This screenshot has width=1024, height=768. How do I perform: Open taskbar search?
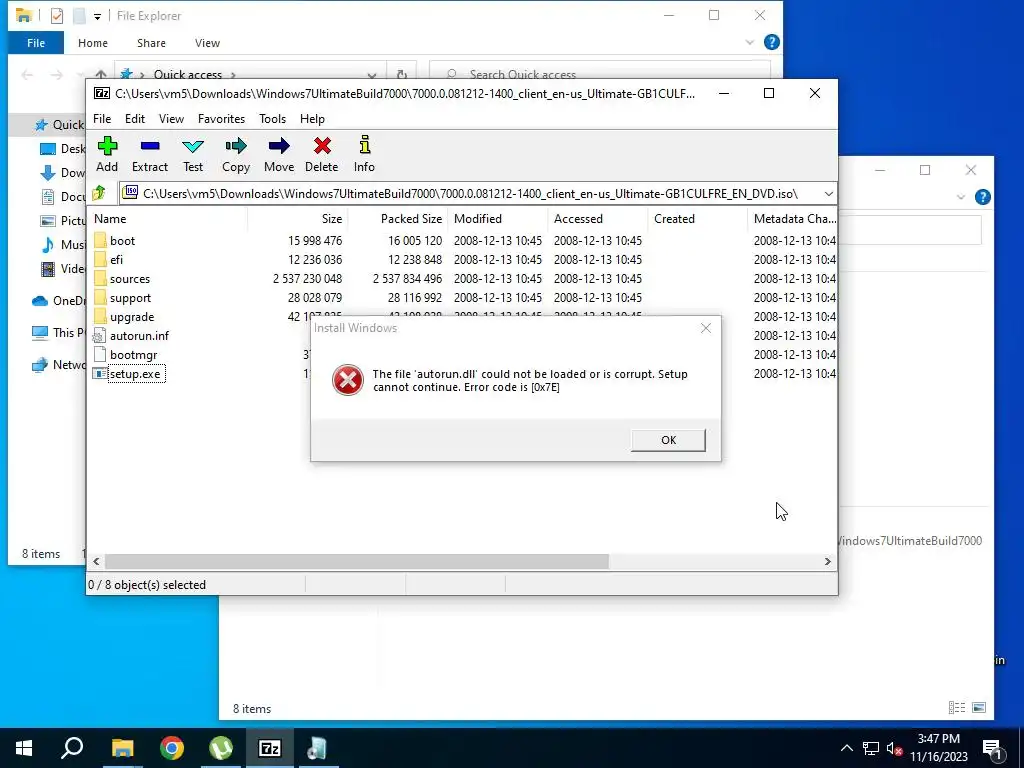(x=72, y=748)
